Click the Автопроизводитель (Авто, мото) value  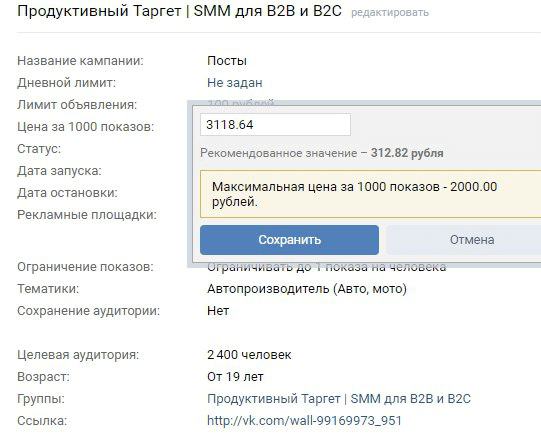(307, 289)
